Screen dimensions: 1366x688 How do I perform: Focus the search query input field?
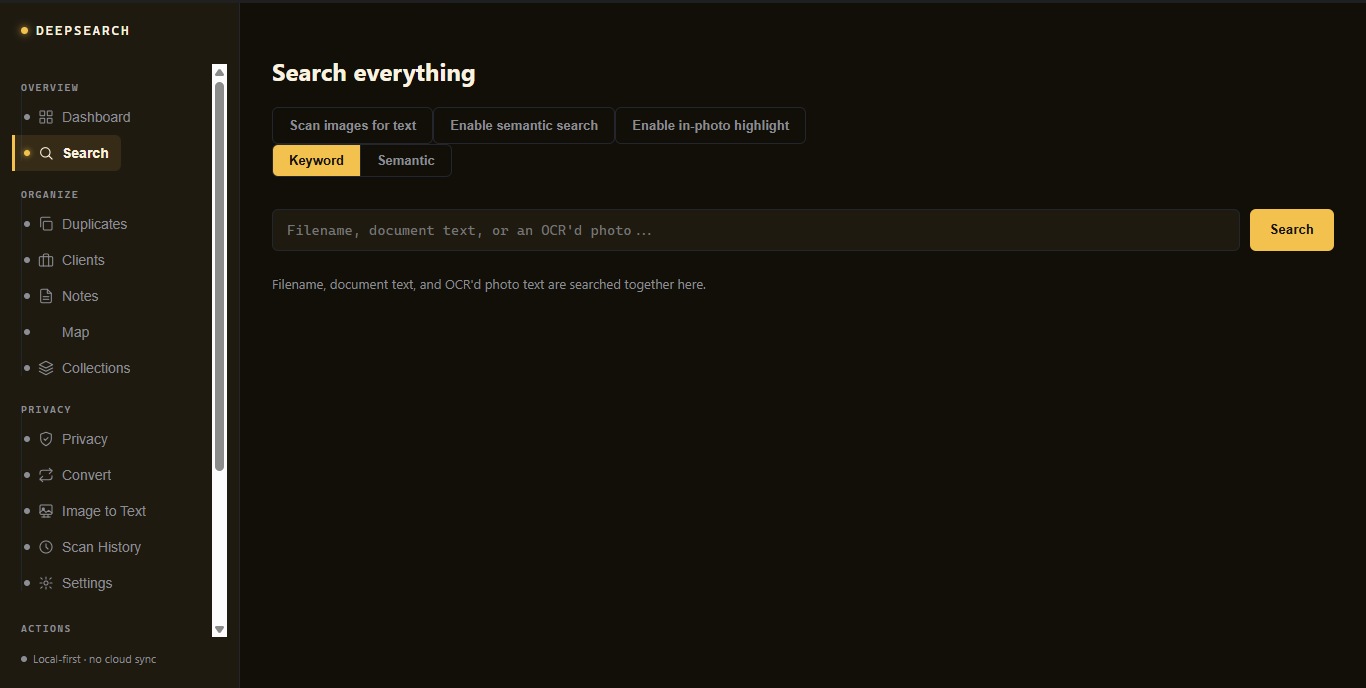[756, 230]
